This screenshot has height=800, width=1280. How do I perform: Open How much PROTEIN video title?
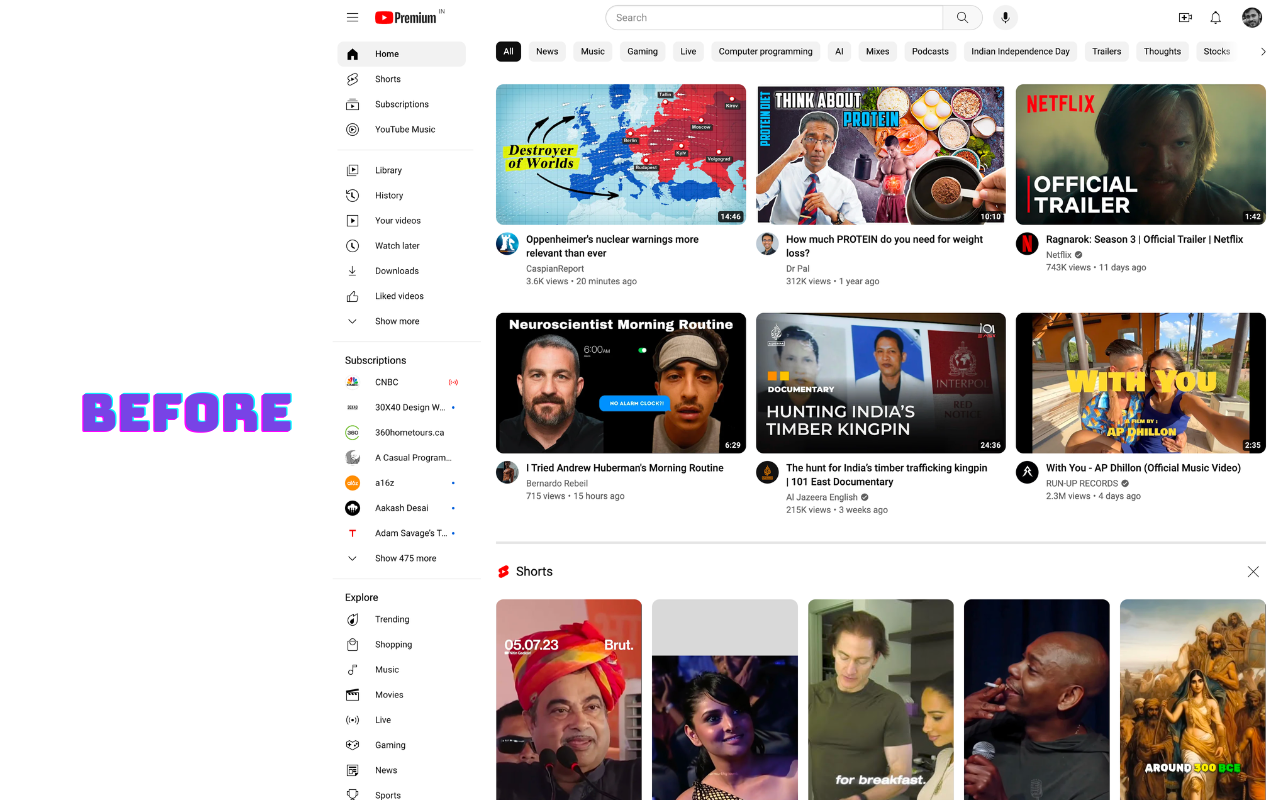pyautogui.click(x=884, y=246)
